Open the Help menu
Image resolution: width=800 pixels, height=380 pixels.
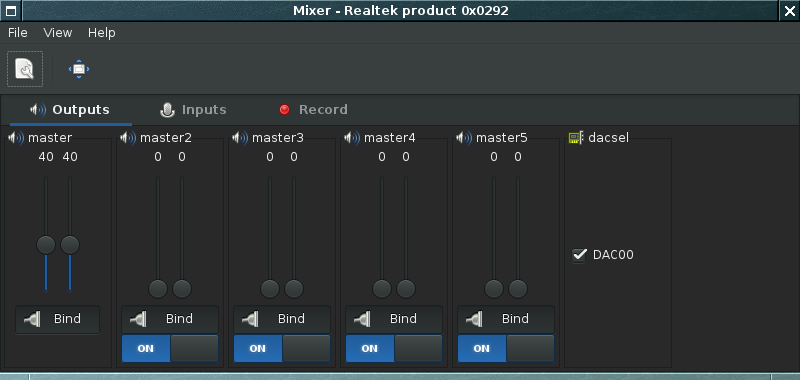(x=102, y=33)
